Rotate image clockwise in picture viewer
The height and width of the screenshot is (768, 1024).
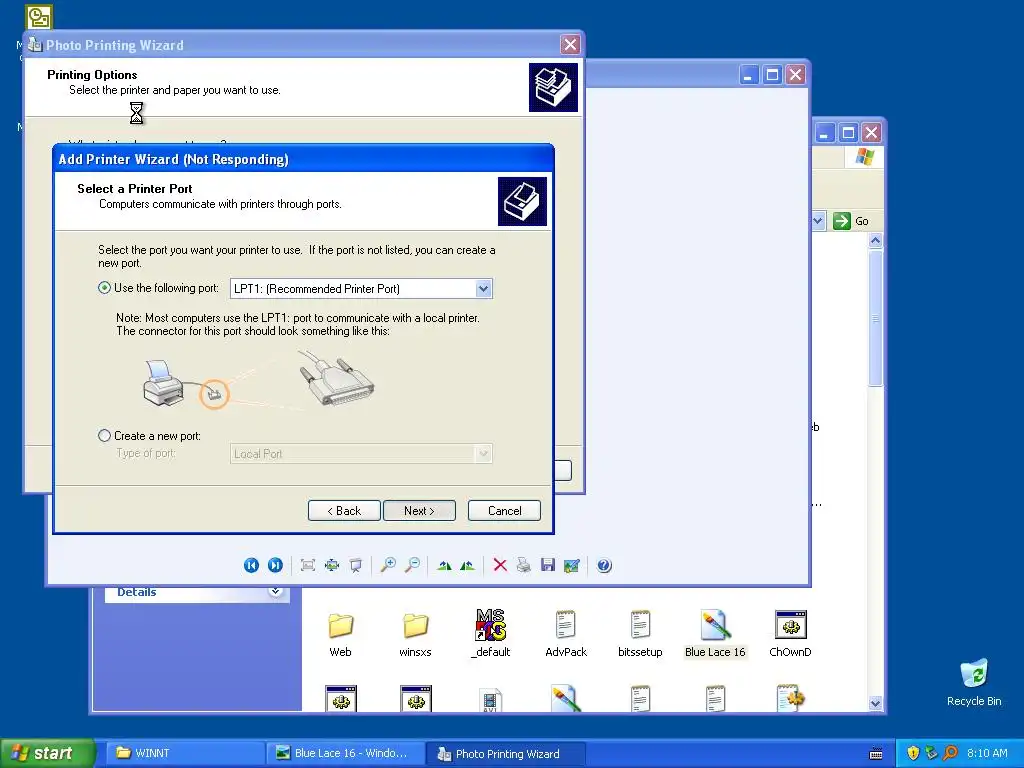[x=444, y=566]
